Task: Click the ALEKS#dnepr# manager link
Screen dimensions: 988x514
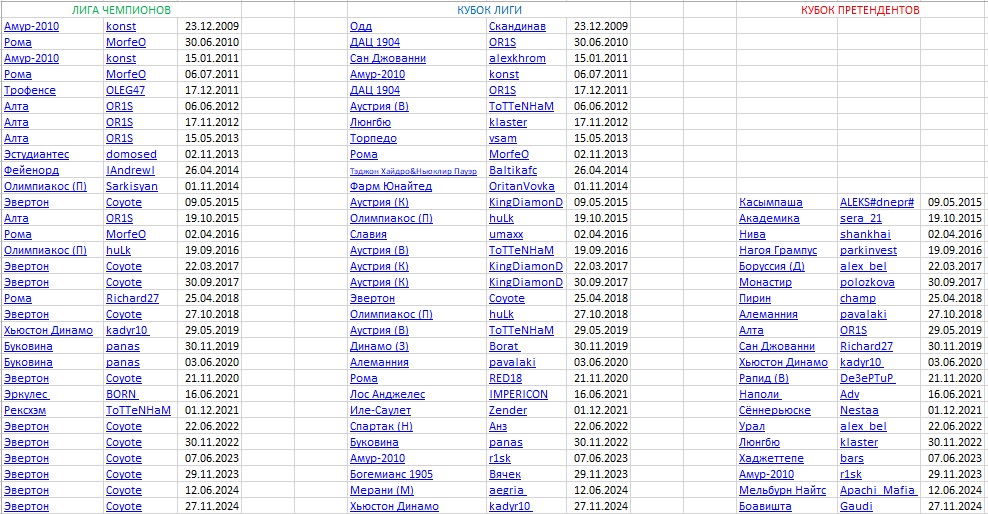Action: [x=877, y=202]
